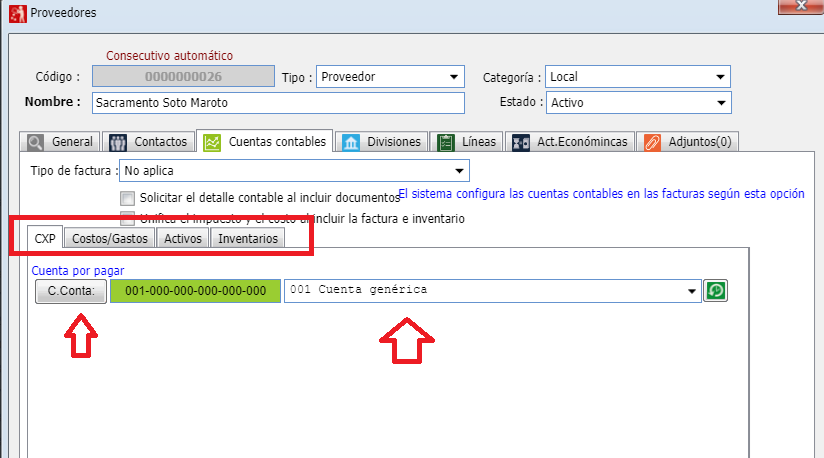
Task: Click the blue 'El sistema configura' note
Action: (602, 194)
